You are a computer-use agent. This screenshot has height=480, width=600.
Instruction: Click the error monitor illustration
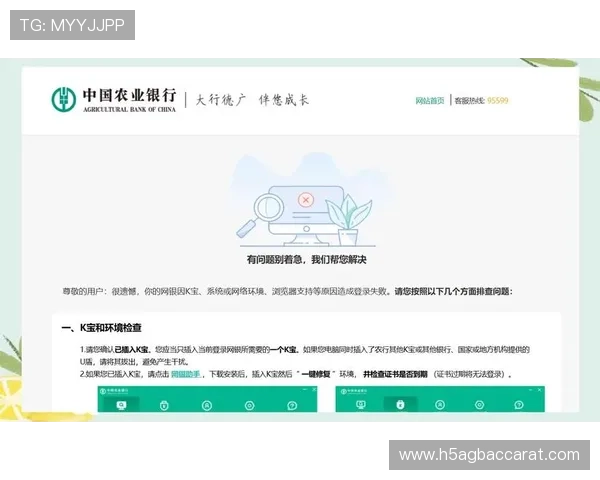pyautogui.click(x=306, y=216)
